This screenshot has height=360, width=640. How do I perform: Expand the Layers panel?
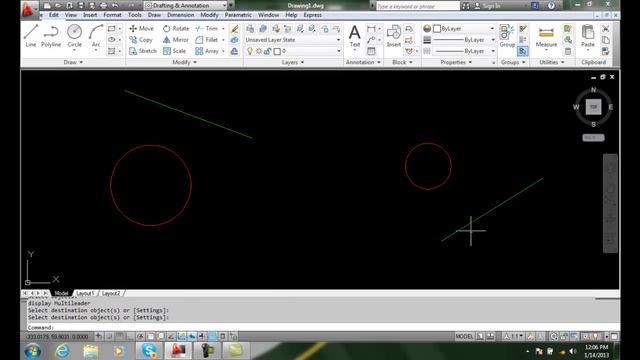(293, 62)
